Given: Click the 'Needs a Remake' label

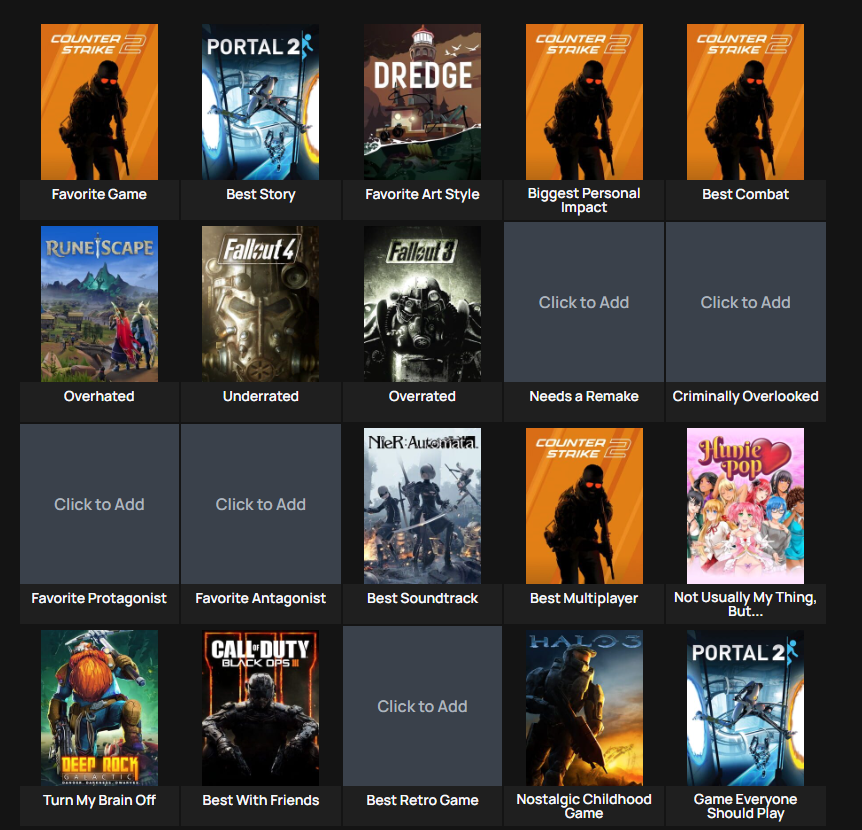Looking at the screenshot, I should click(x=584, y=396).
